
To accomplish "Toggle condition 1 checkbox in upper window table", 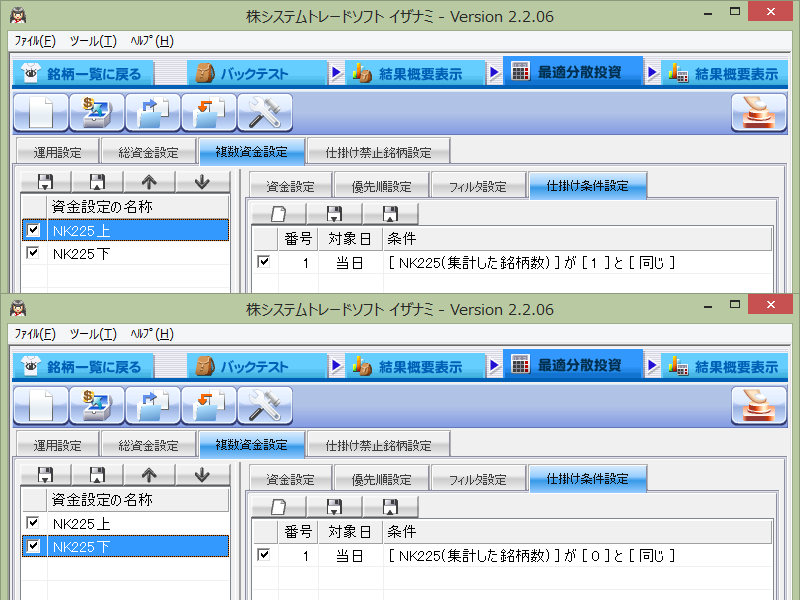I will point(264,262).
